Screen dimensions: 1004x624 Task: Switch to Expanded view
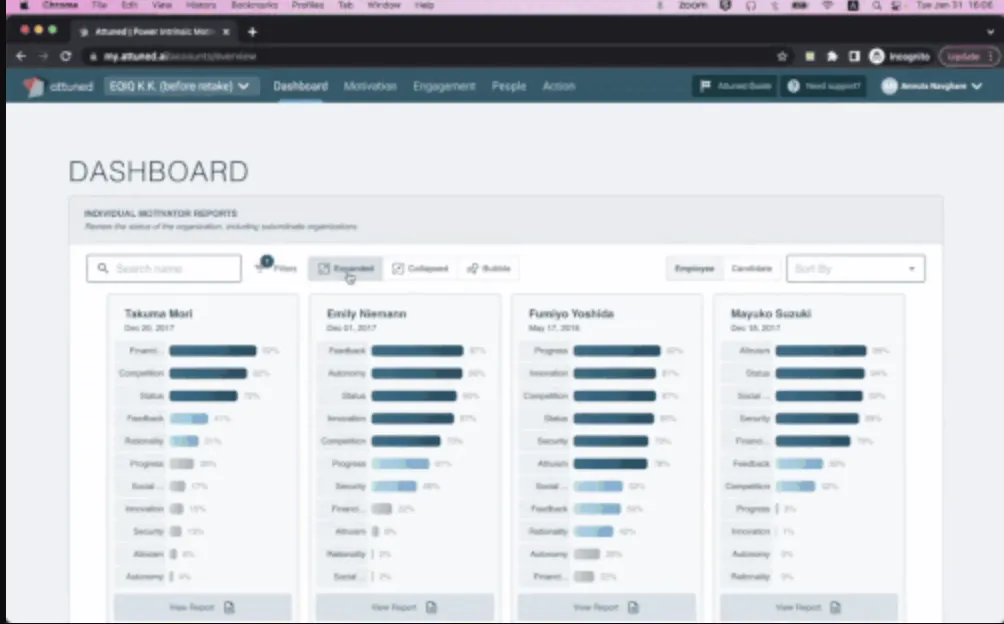[x=345, y=269]
